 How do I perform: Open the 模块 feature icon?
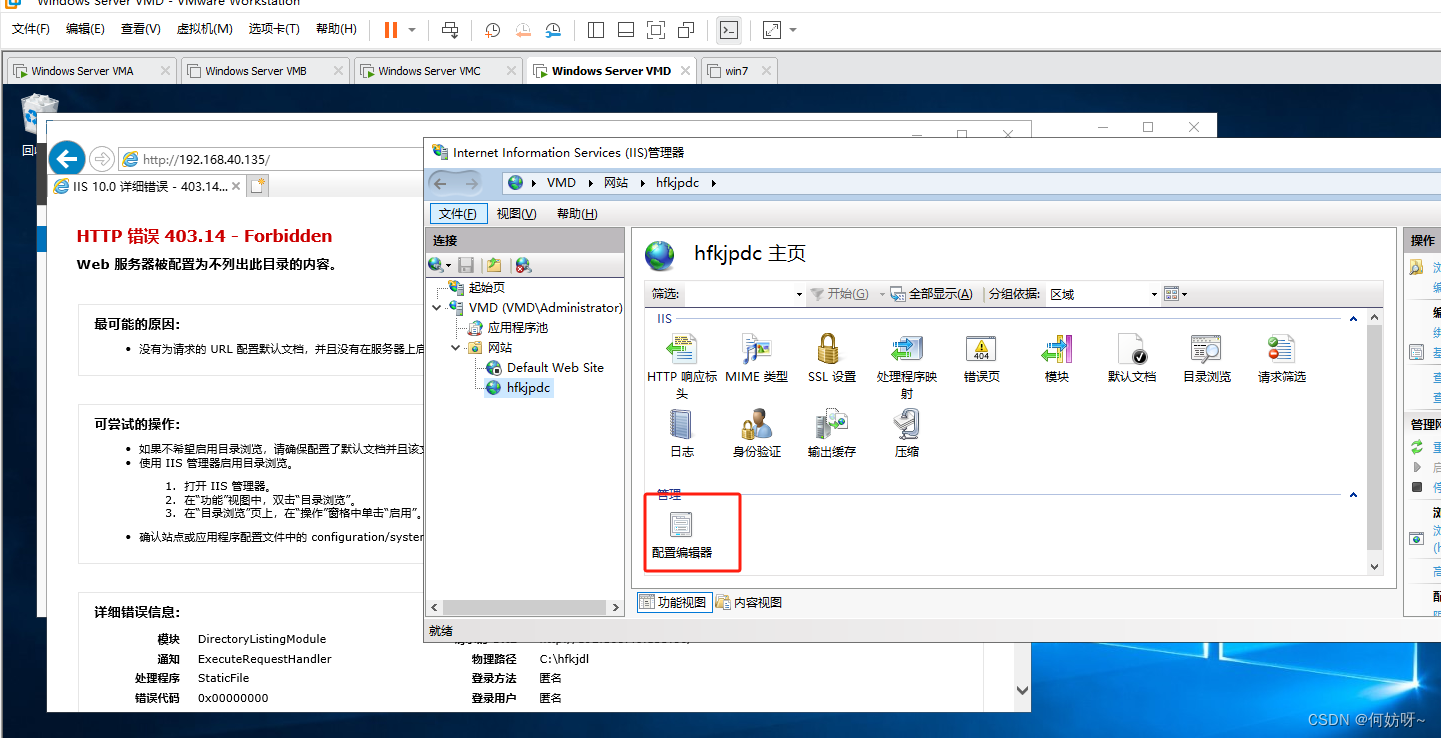pos(1056,350)
